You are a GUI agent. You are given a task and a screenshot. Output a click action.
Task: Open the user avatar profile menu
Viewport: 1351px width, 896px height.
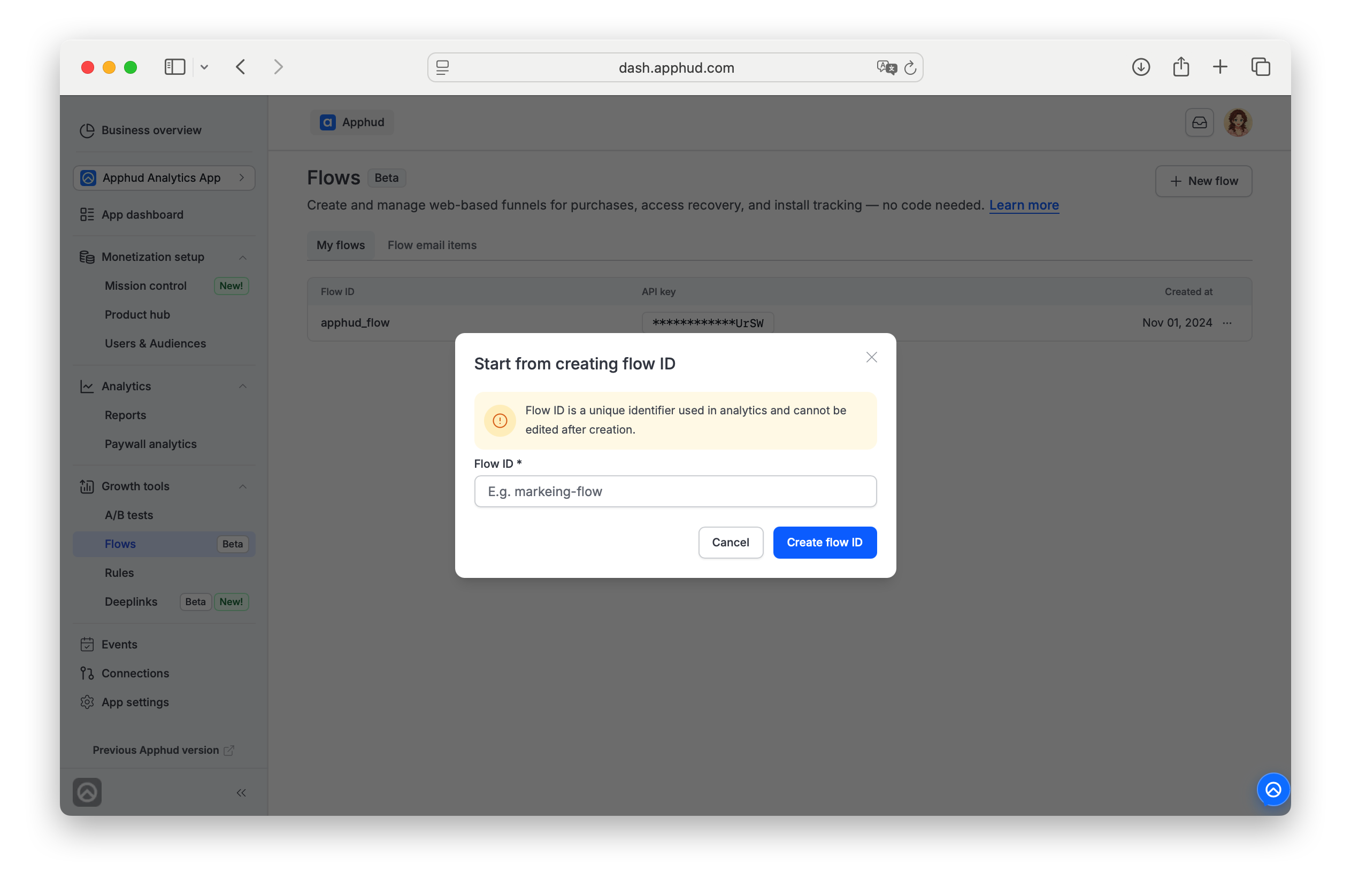[x=1237, y=122]
